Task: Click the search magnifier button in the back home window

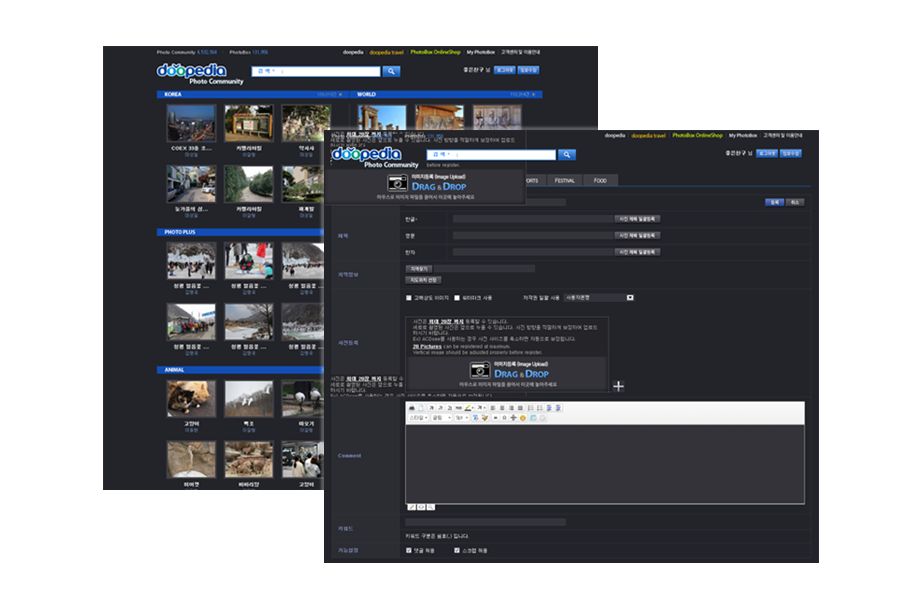Action: click(x=391, y=71)
